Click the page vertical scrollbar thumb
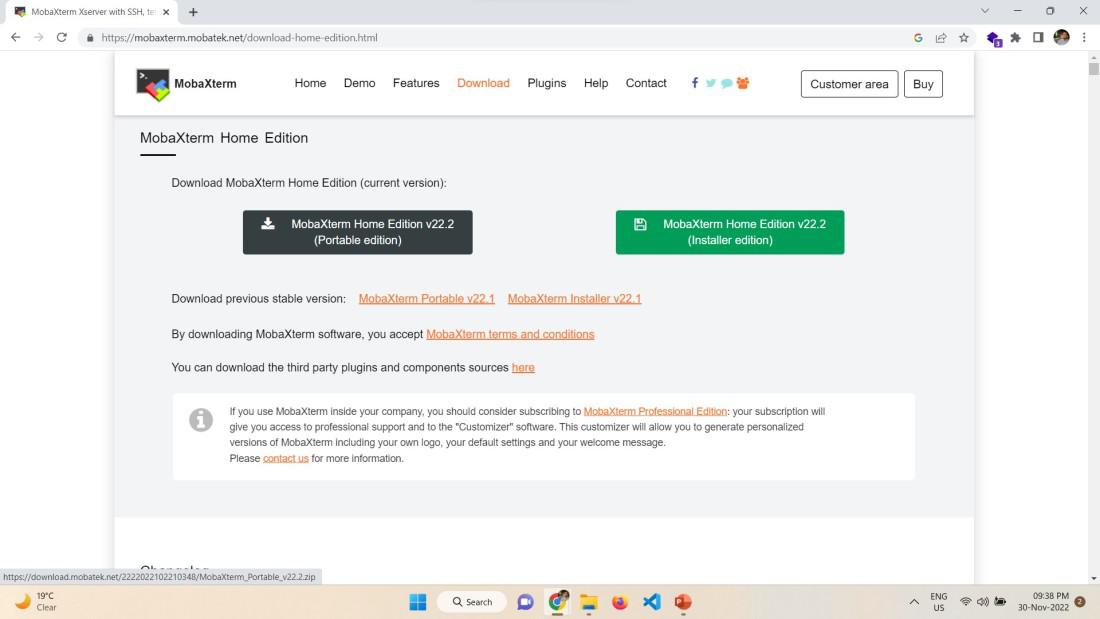 [1094, 69]
